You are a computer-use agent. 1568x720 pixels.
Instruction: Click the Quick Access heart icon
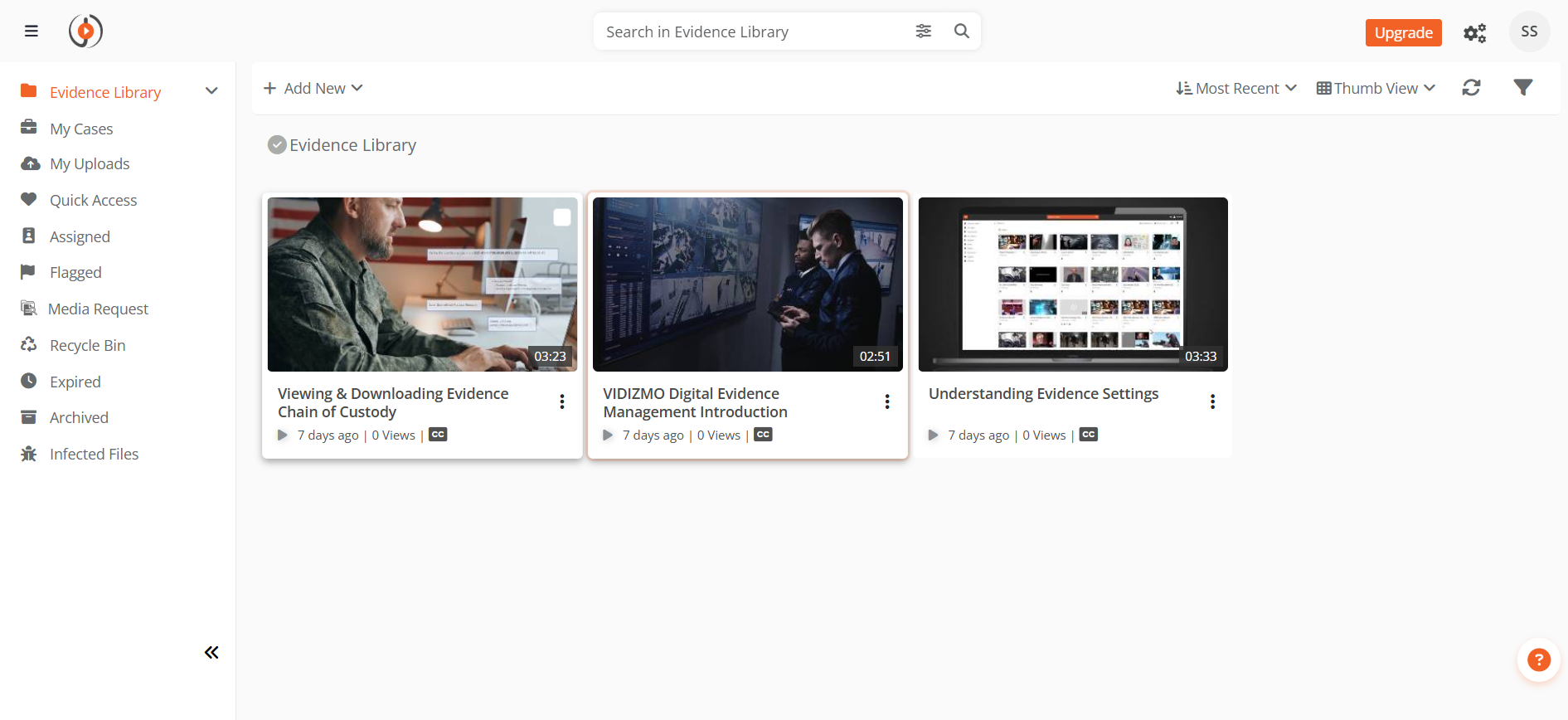pos(29,199)
